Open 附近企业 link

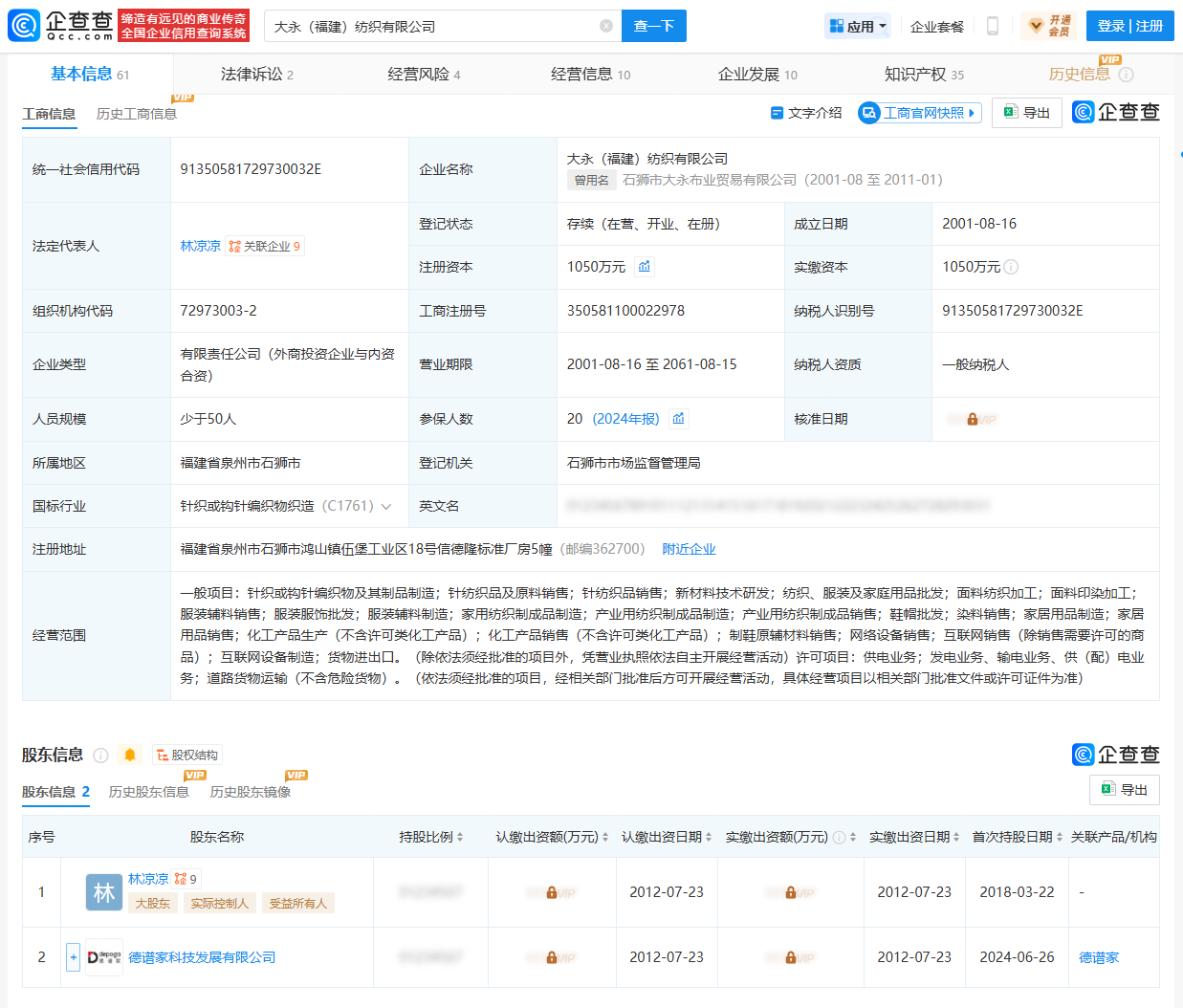click(689, 549)
